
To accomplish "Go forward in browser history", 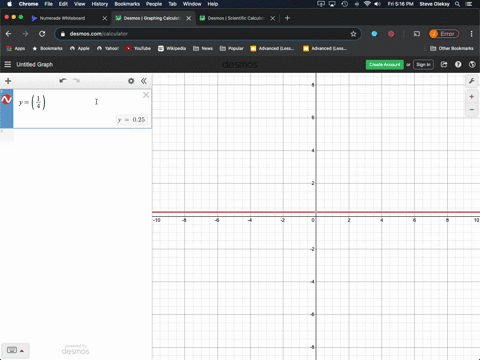I will point(25,34).
